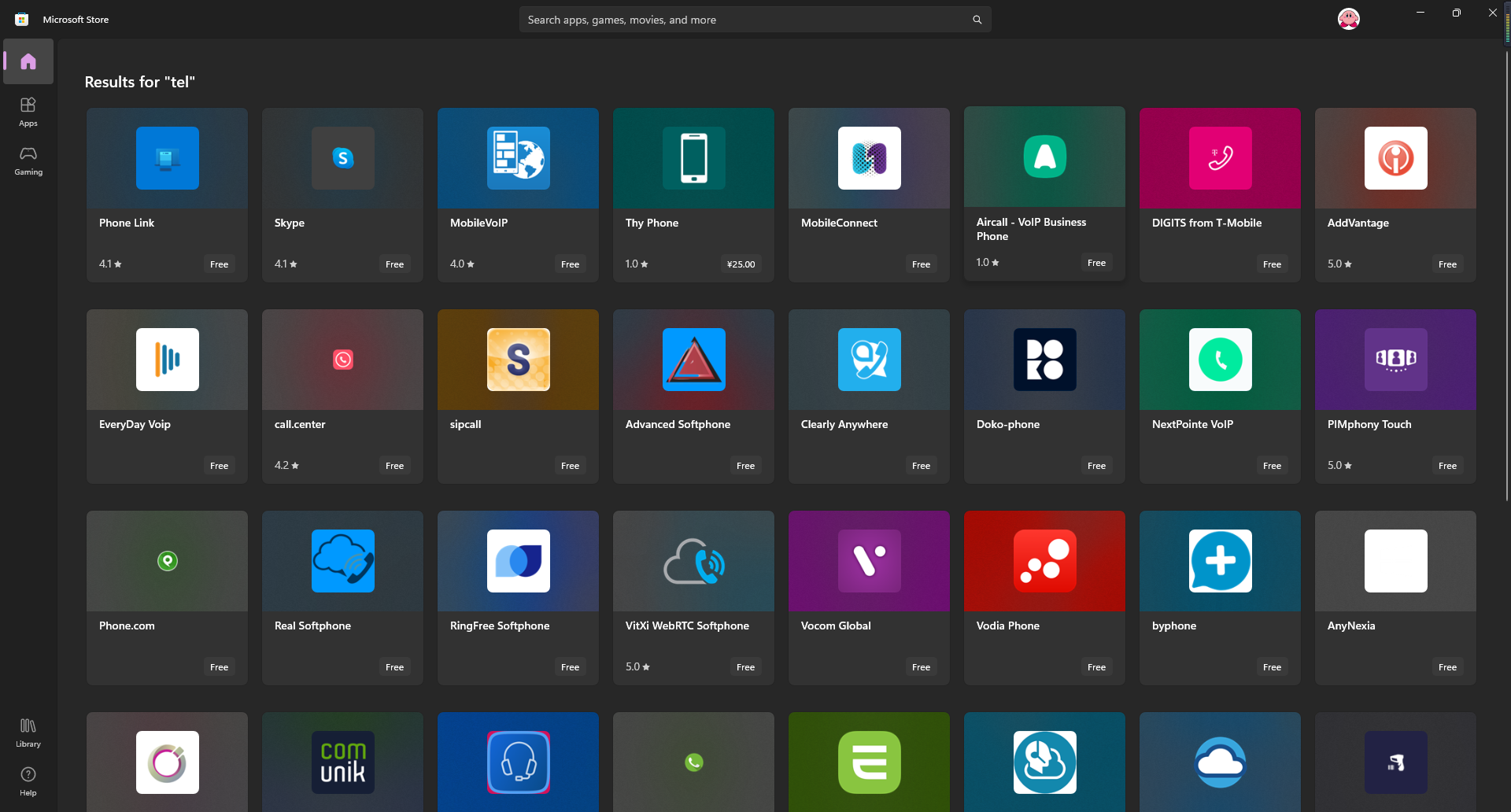Open the Doko-phone app icon
This screenshot has width=1511, height=812.
tap(1045, 360)
